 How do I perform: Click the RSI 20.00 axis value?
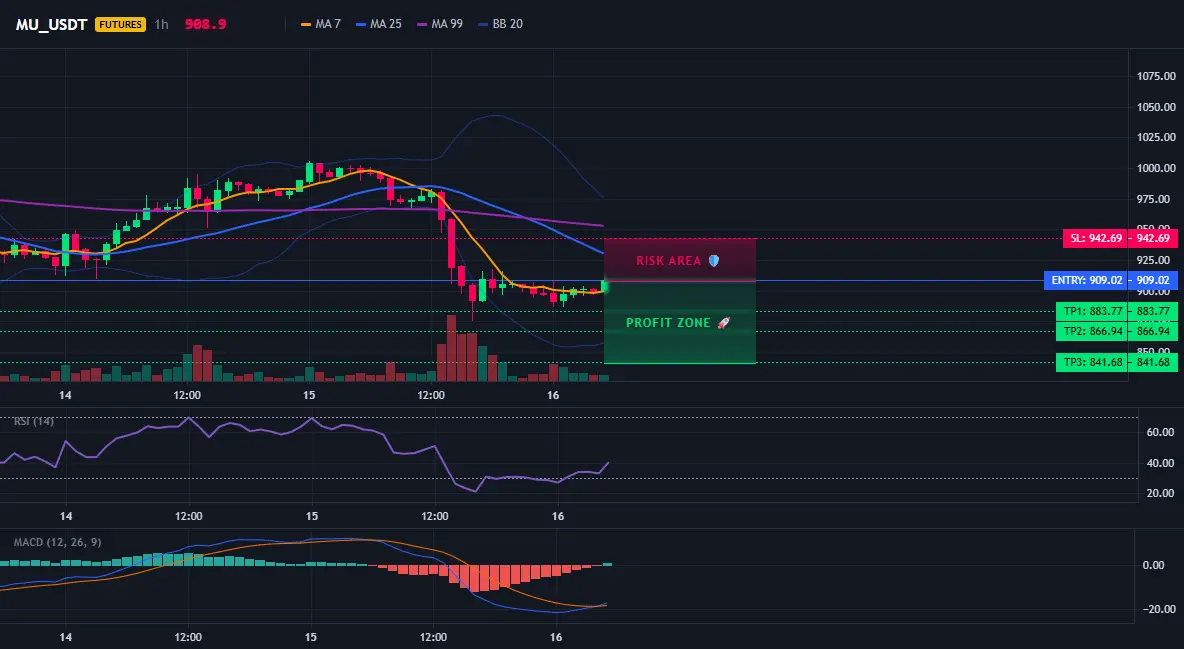(1161, 493)
